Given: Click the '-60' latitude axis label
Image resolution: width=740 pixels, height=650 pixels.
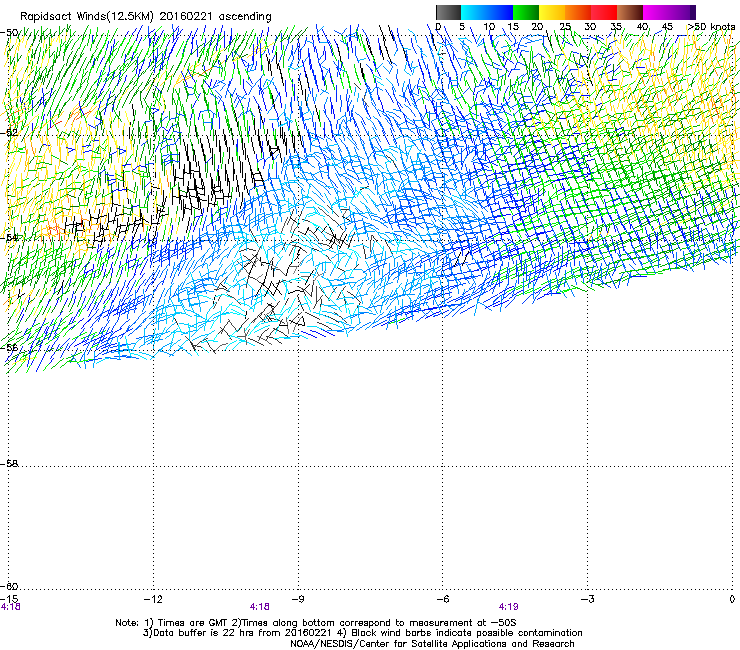Looking at the screenshot, I should (x=9, y=586).
